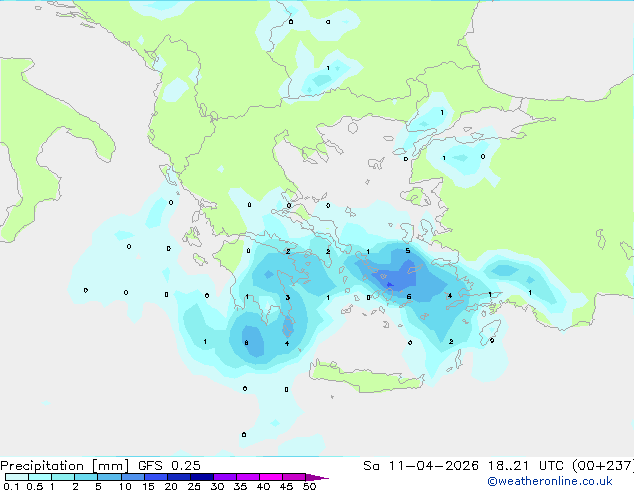Select the 40–45 mm magenta legend swatch
The image size is (634, 490).
pyautogui.click(x=271, y=477)
